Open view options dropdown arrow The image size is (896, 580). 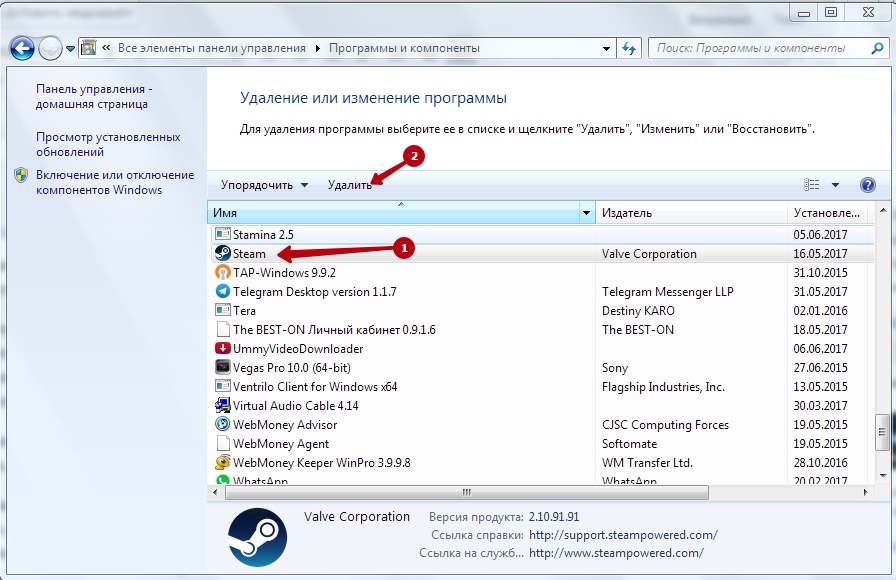[835, 185]
